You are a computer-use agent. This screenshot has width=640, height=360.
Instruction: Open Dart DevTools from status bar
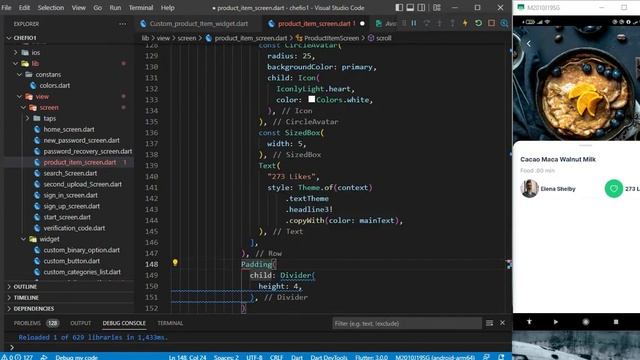329,357
